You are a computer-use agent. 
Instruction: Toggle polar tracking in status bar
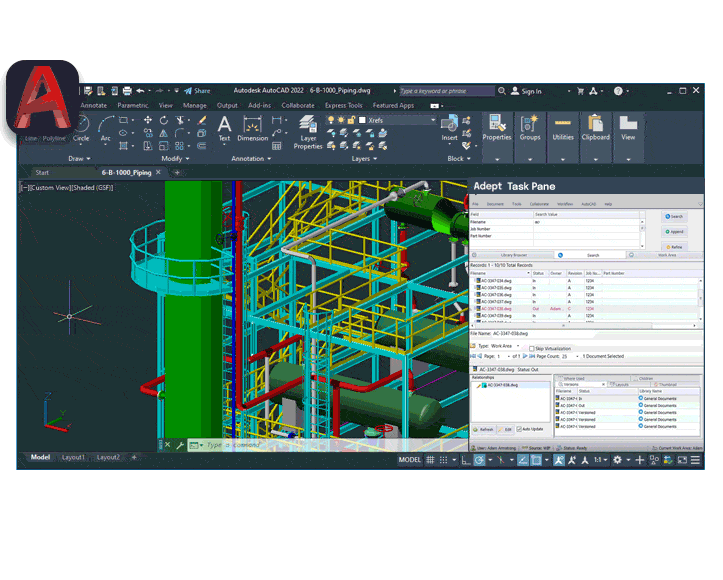tap(480, 460)
